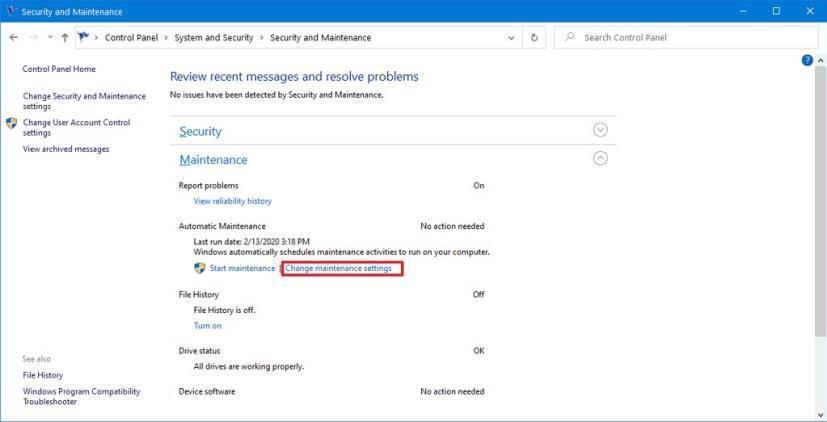Click the Maintenance section heading

point(213,160)
